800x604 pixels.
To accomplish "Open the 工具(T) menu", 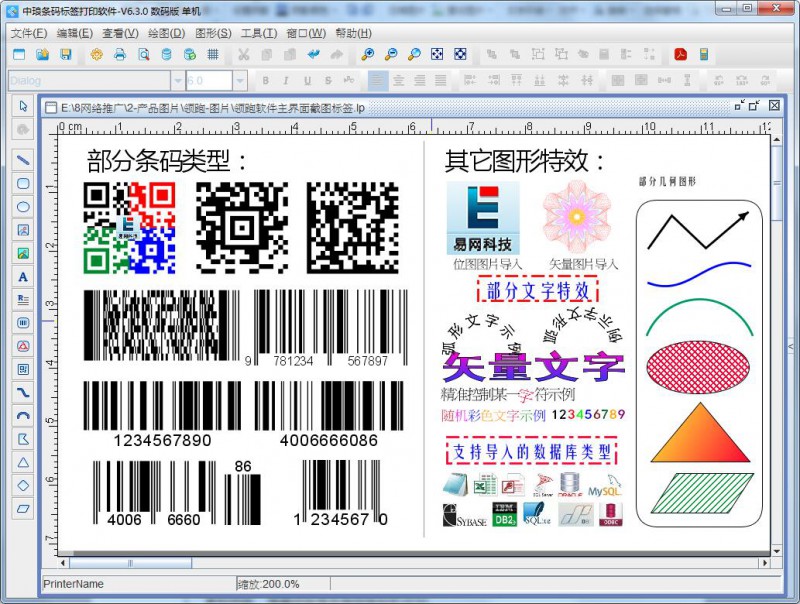I will click(x=259, y=33).
